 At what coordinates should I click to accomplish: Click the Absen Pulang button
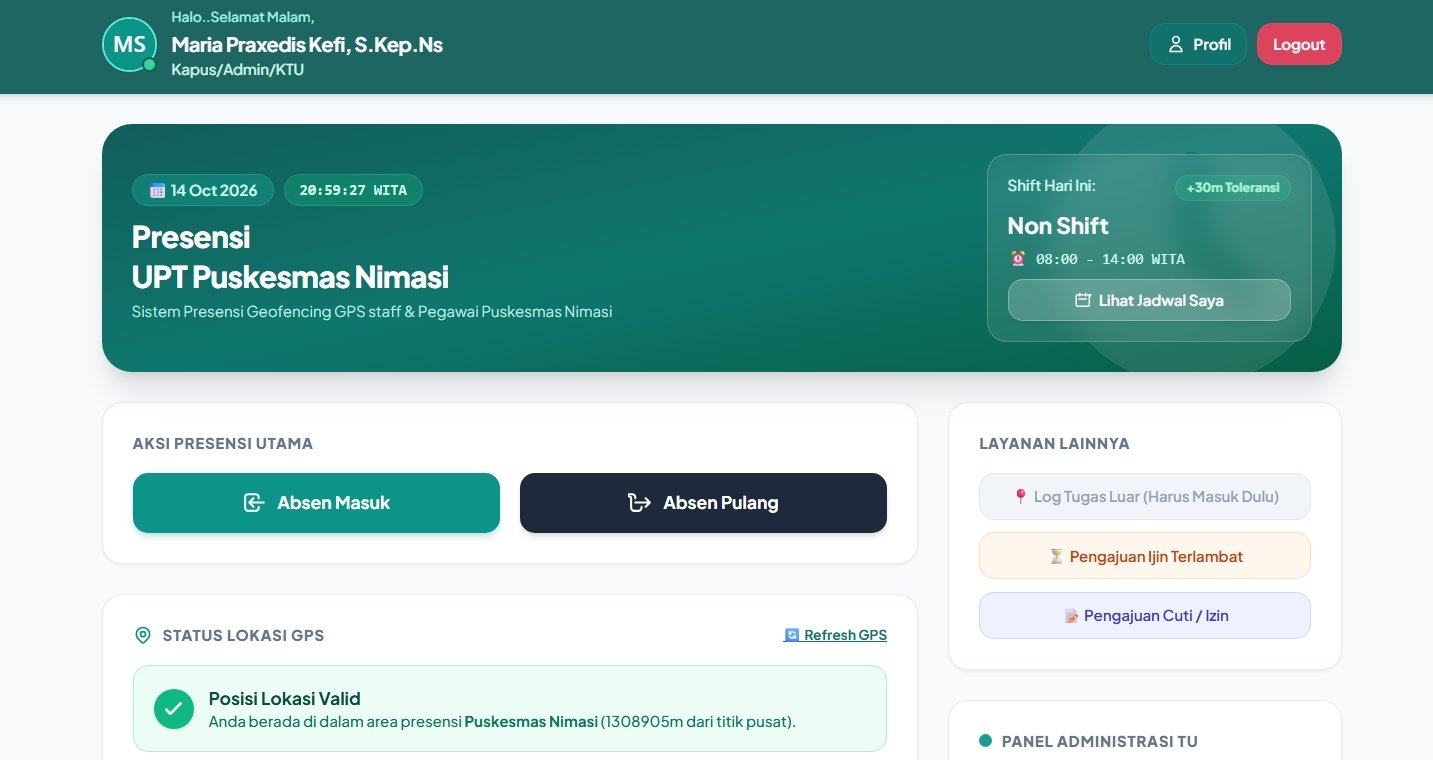coord(703,503)
